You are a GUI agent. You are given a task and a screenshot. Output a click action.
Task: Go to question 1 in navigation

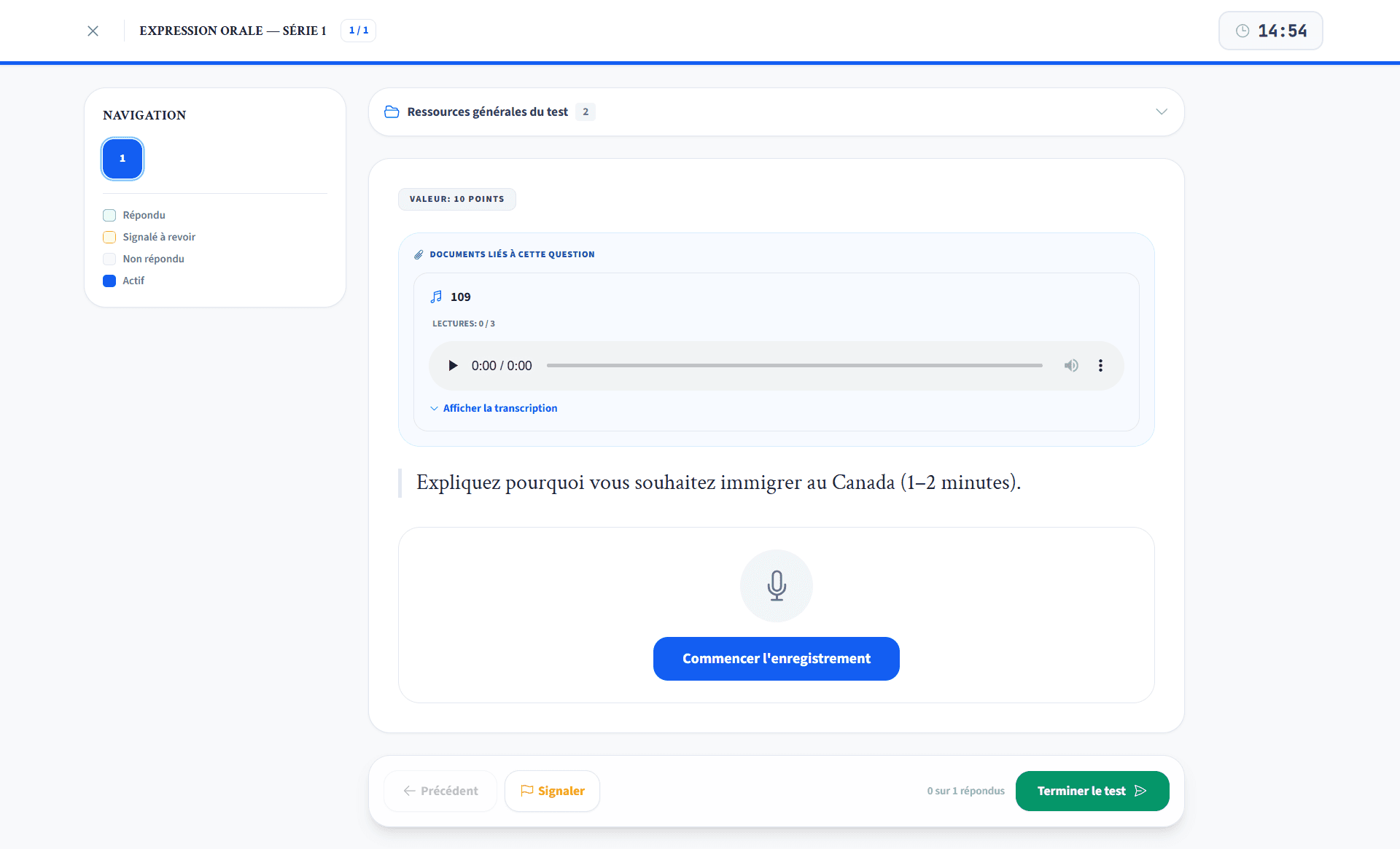tap(122, 158)
